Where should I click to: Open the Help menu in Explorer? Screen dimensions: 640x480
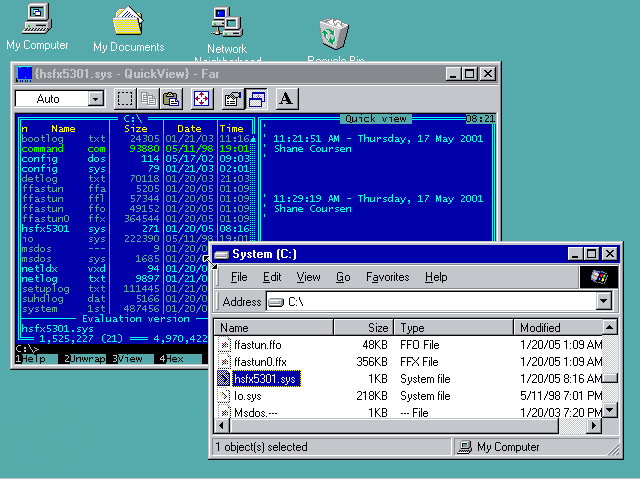[x=436, y=277]
